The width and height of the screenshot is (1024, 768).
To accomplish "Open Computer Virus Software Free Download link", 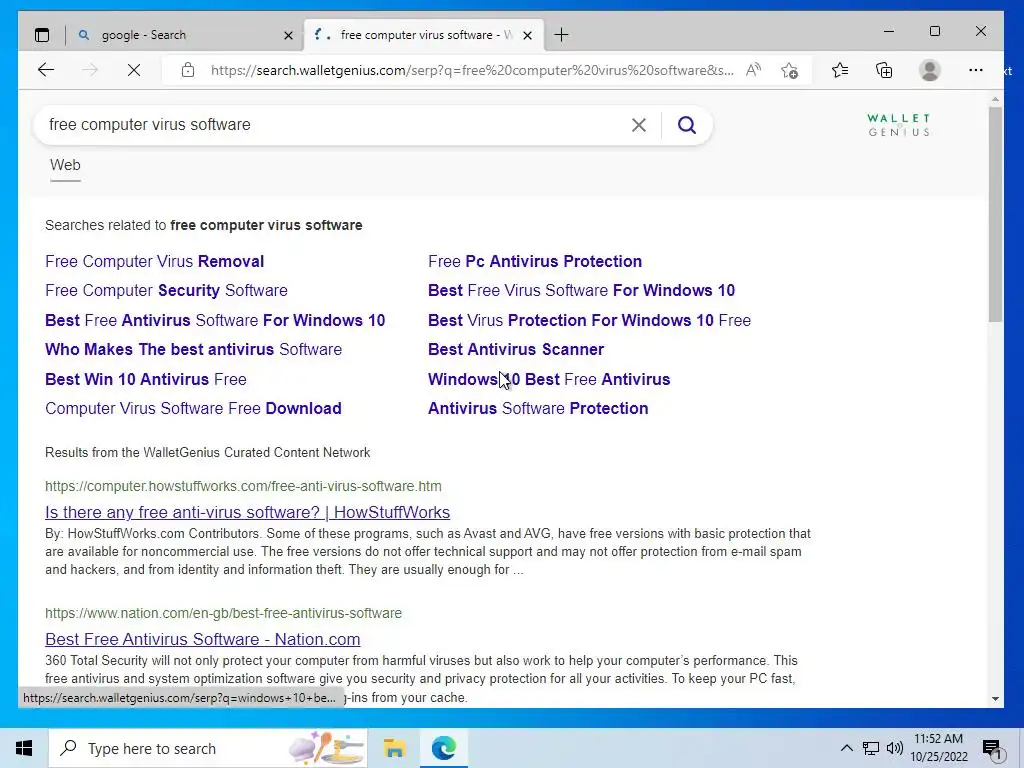I will coord(193,408).
